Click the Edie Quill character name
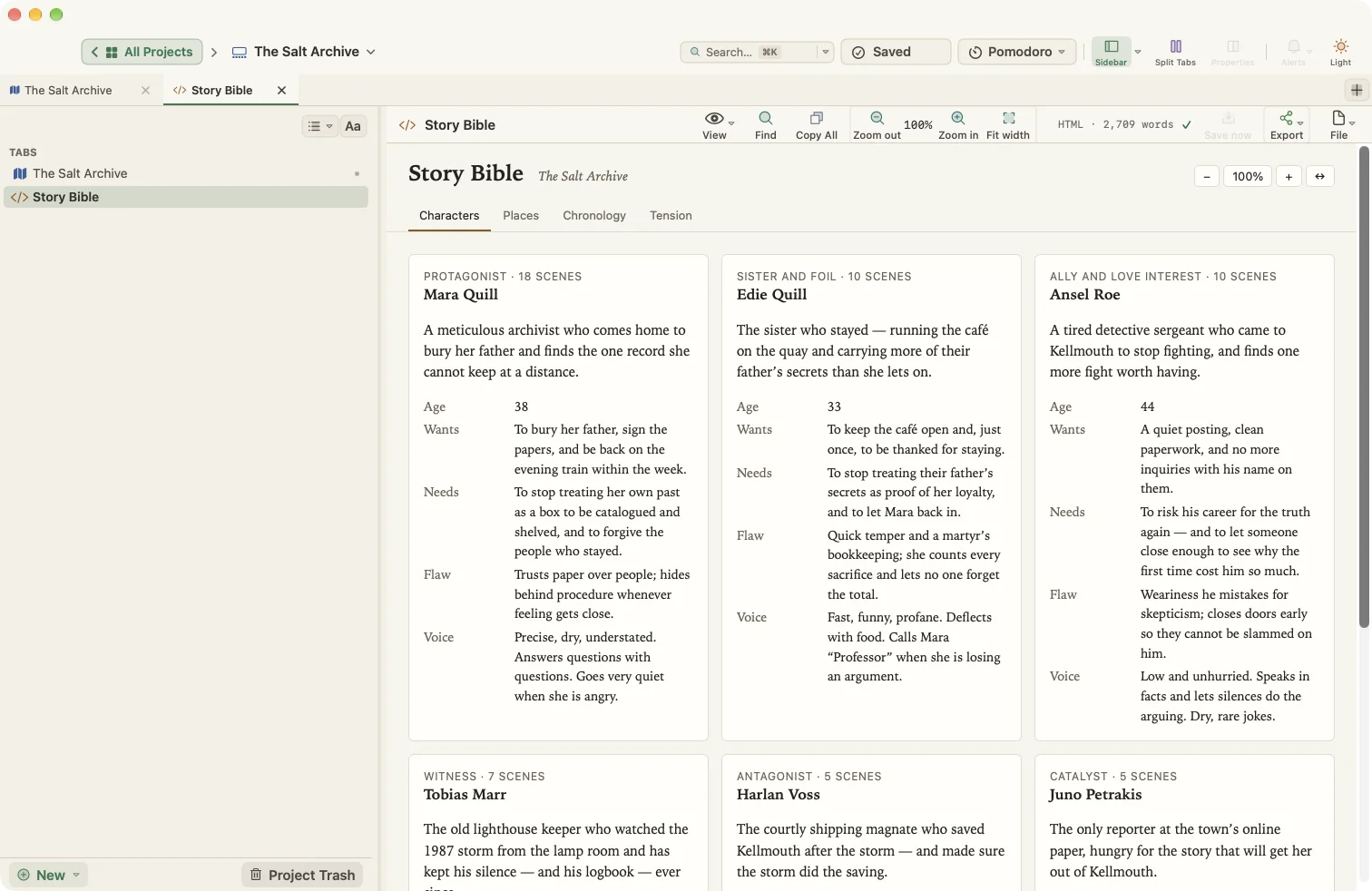This screenshot has width=1372, height=891. (771, 295)
